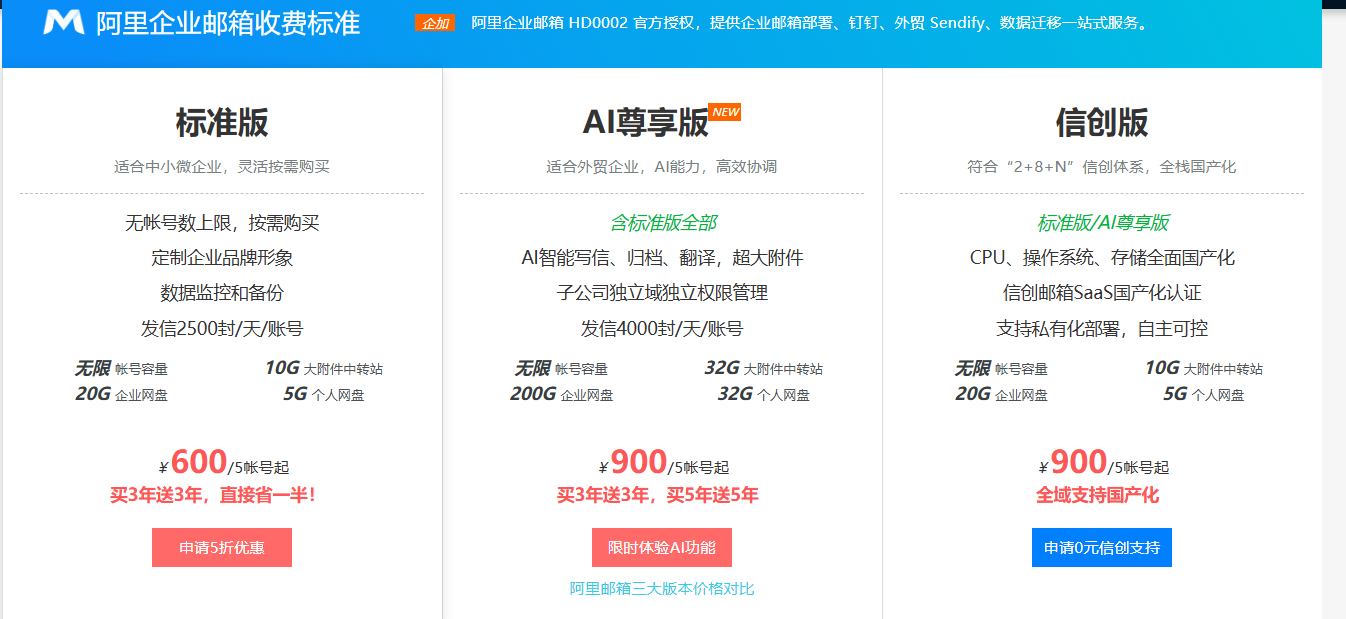Click 20G 企业网盘 in 信创版
The height and width of the screenshot is (619, 1346).
[1001, 394]
